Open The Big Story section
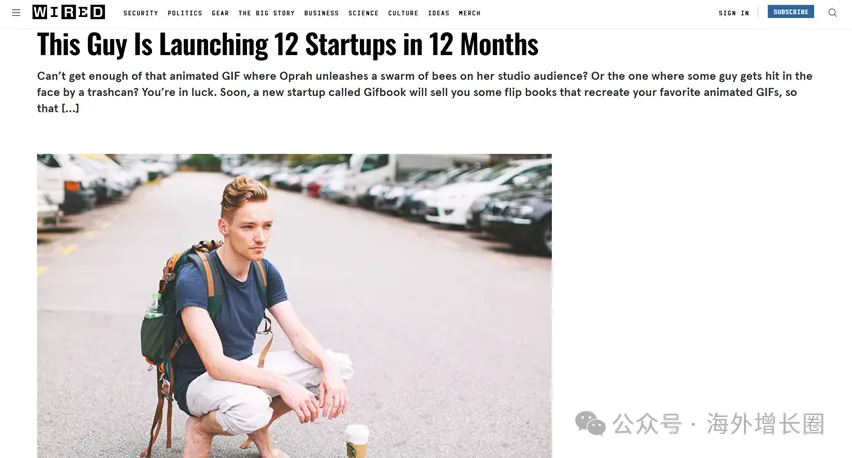This screenshot has width=852, height=458. (x=266, y=13)
